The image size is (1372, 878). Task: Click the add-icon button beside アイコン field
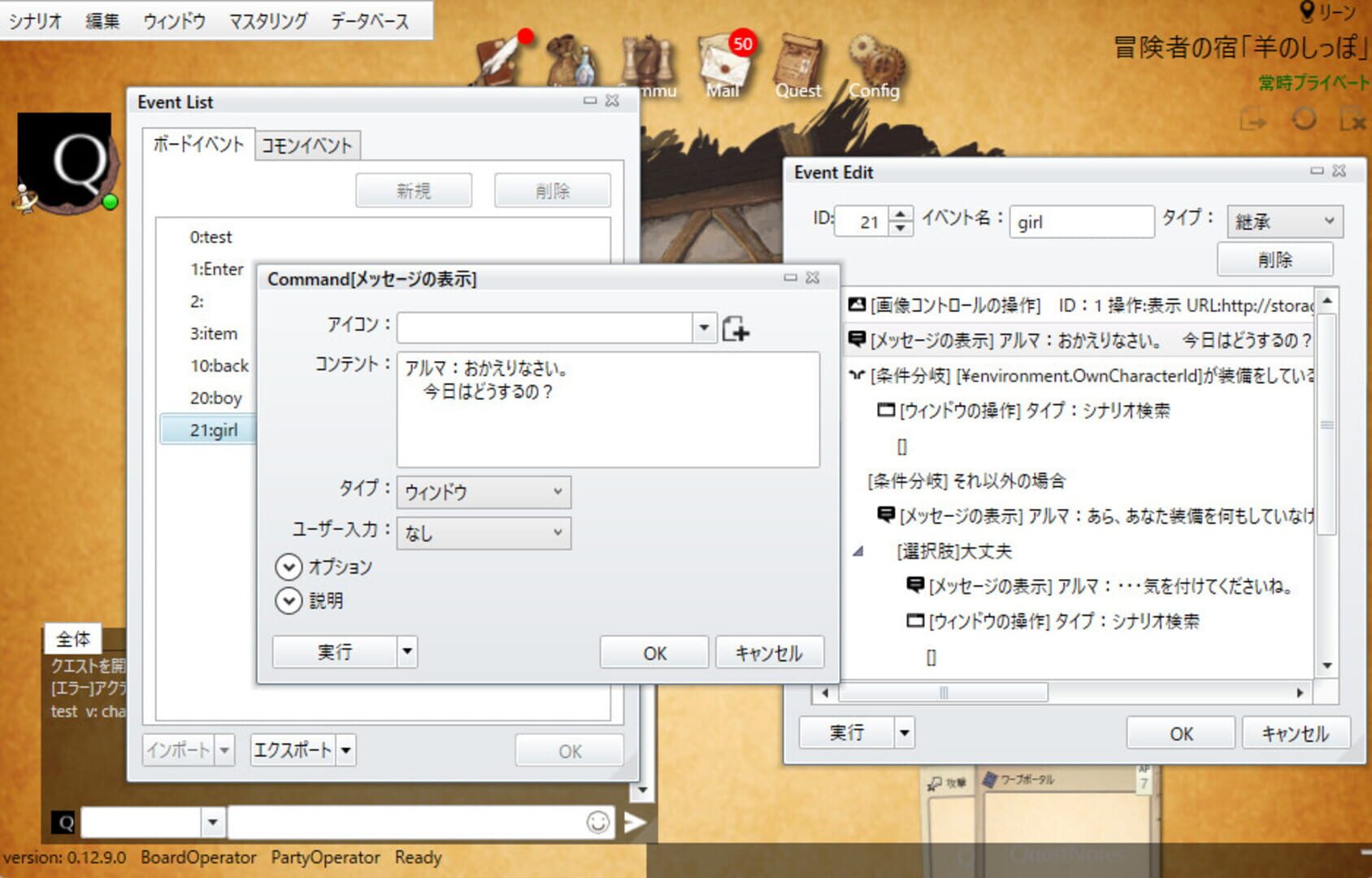pos(736,327)
